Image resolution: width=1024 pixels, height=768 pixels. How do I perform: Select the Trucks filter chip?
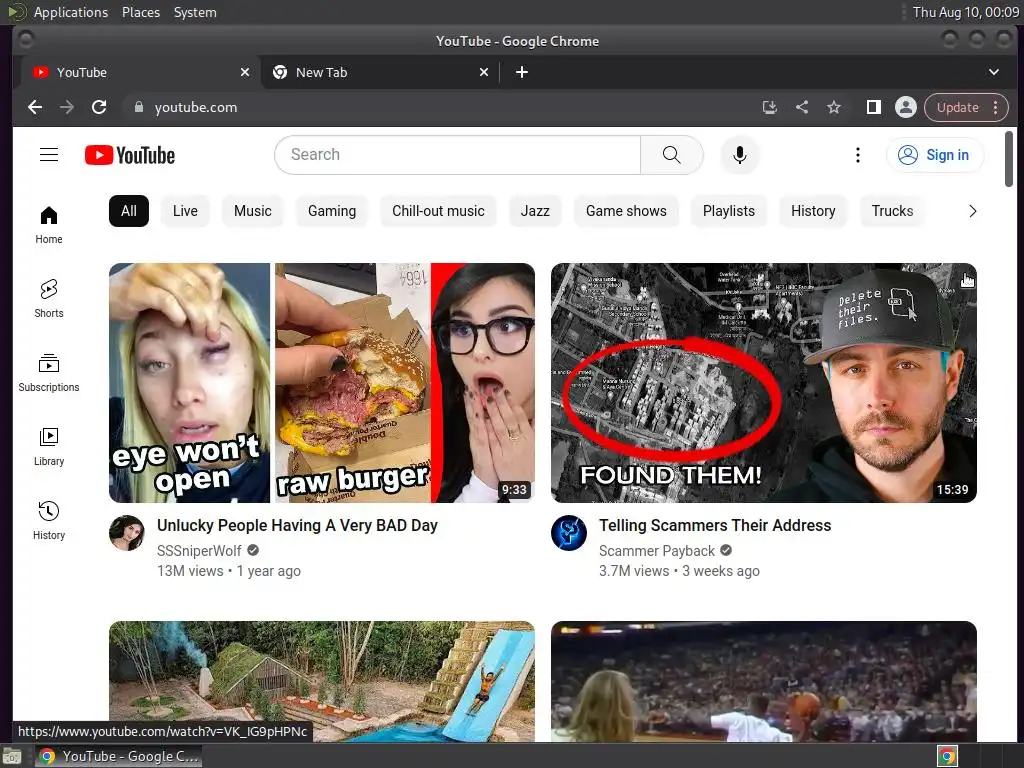tap(892, 211)
